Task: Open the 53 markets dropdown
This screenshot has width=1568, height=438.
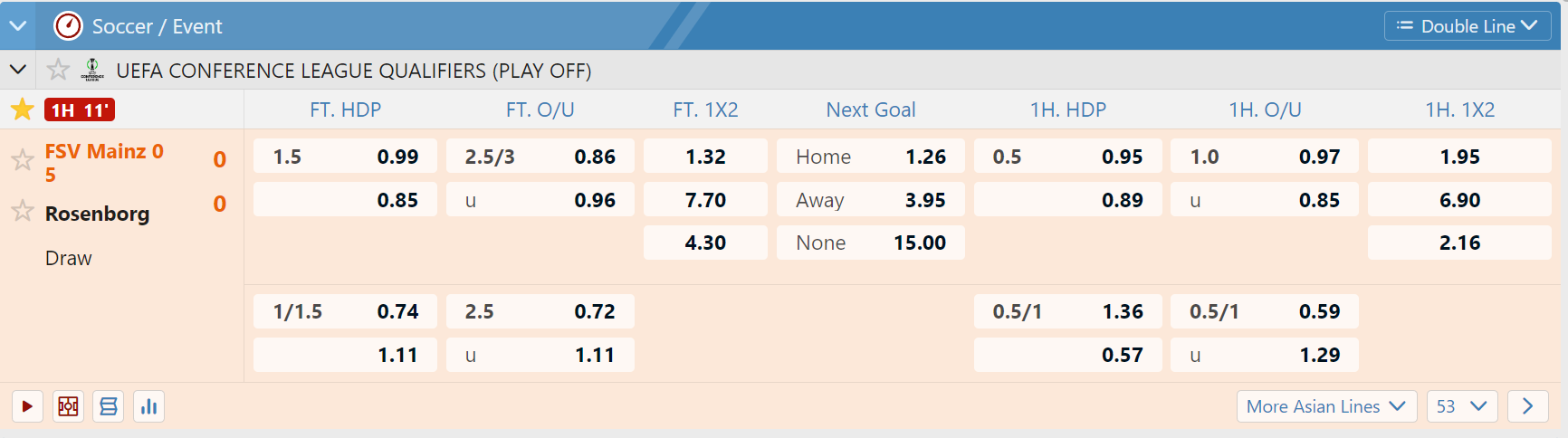Action: point(1461,406)
